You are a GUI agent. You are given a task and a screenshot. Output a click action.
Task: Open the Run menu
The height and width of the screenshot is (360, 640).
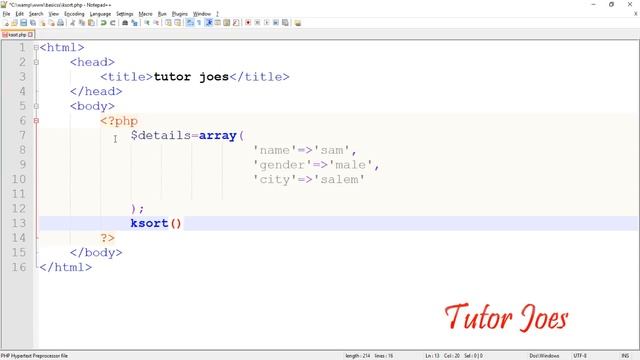[162, 14]
